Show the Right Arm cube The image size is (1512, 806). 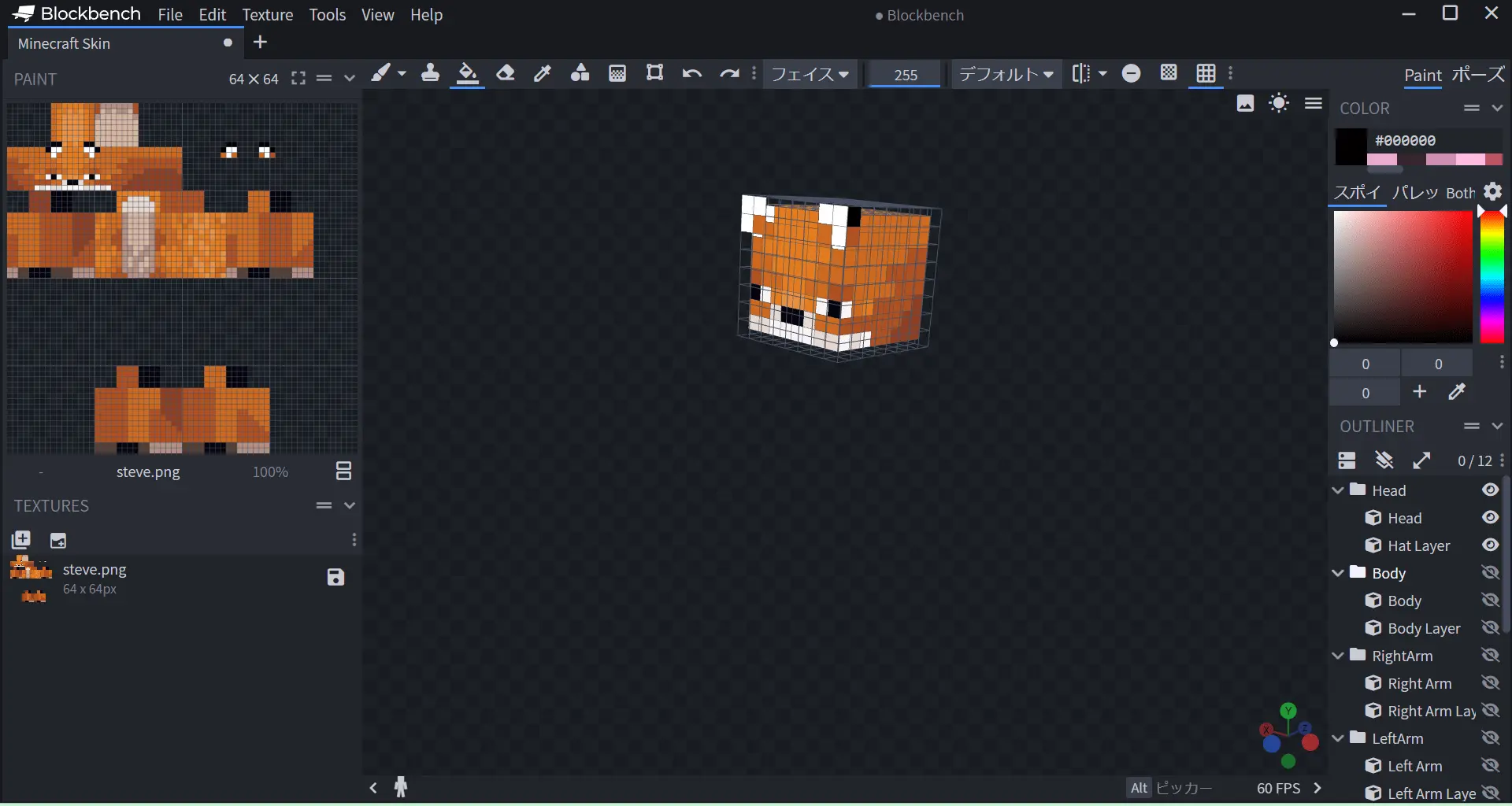(1490, 683)
